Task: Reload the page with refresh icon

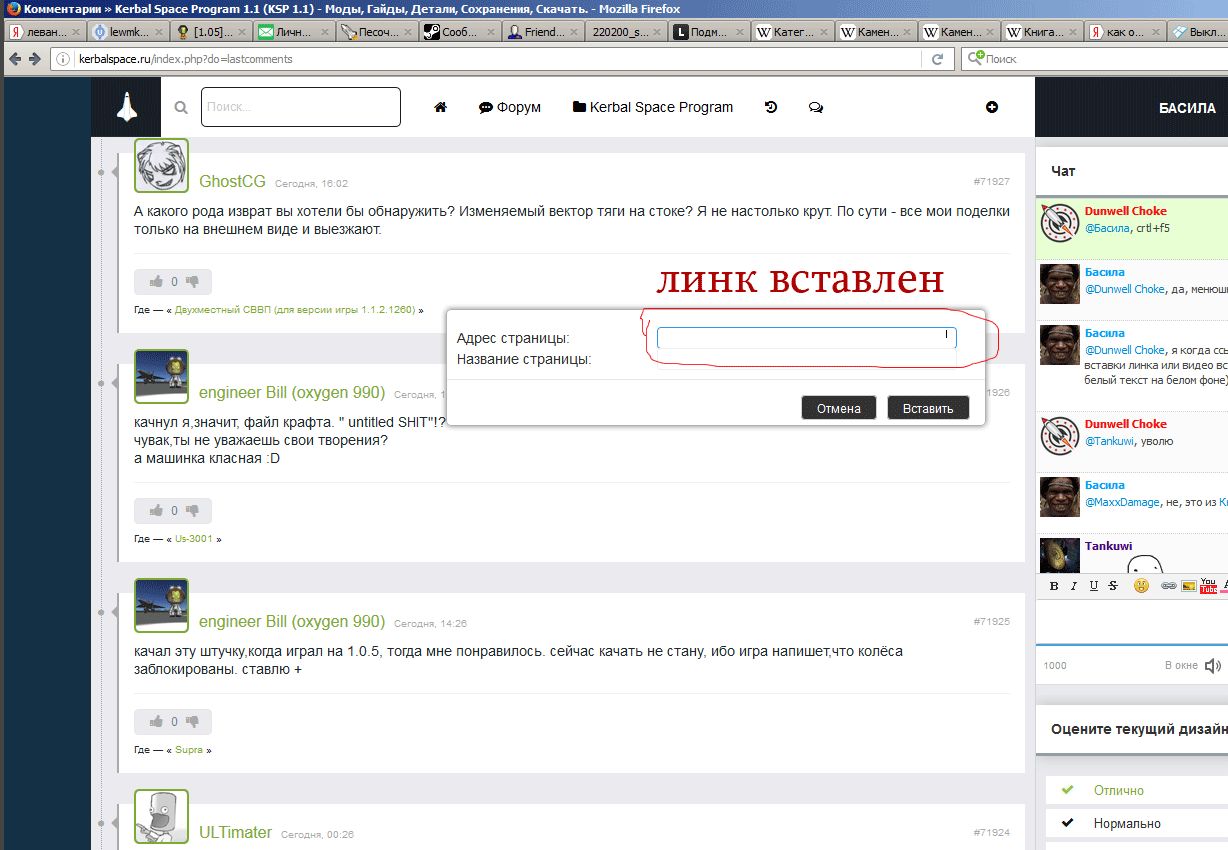Action: (x=937, y=59)
